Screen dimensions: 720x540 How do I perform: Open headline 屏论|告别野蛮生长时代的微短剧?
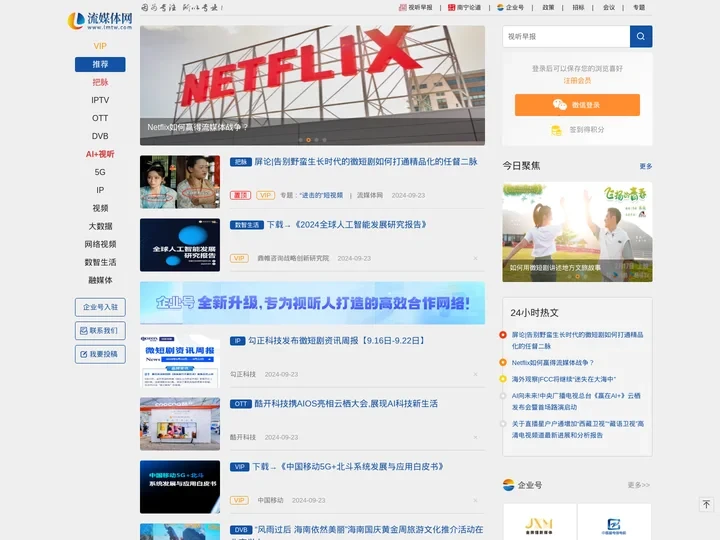click(x=366, y=162)
